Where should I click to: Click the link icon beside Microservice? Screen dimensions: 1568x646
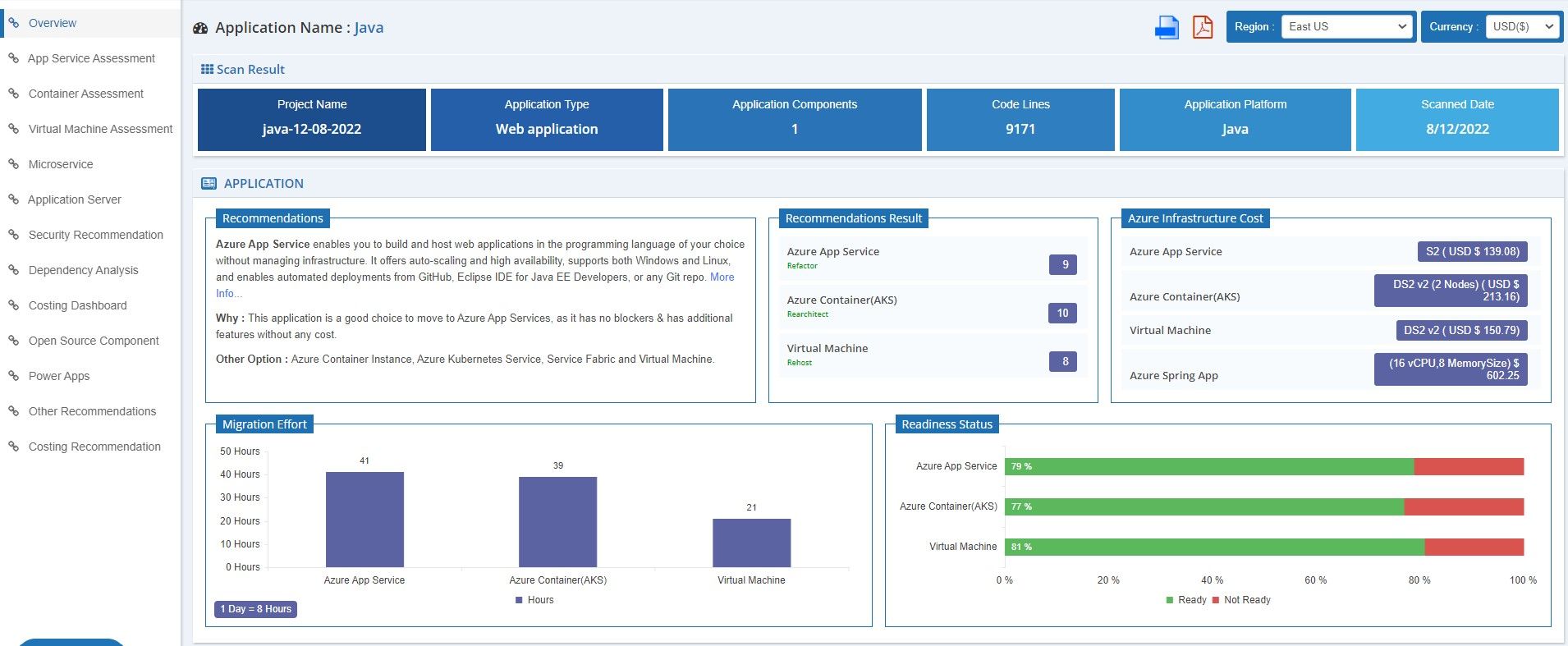[x=14, y=164]
